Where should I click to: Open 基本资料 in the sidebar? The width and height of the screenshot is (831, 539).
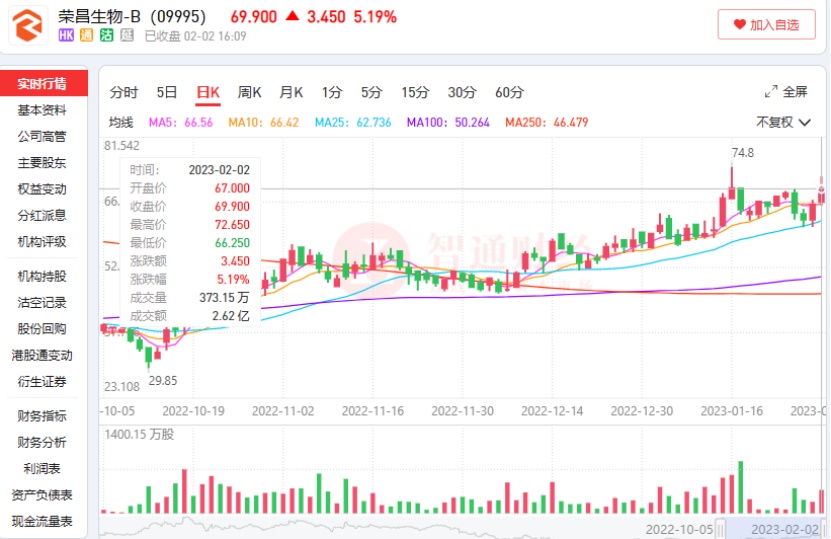coord(42,110)
